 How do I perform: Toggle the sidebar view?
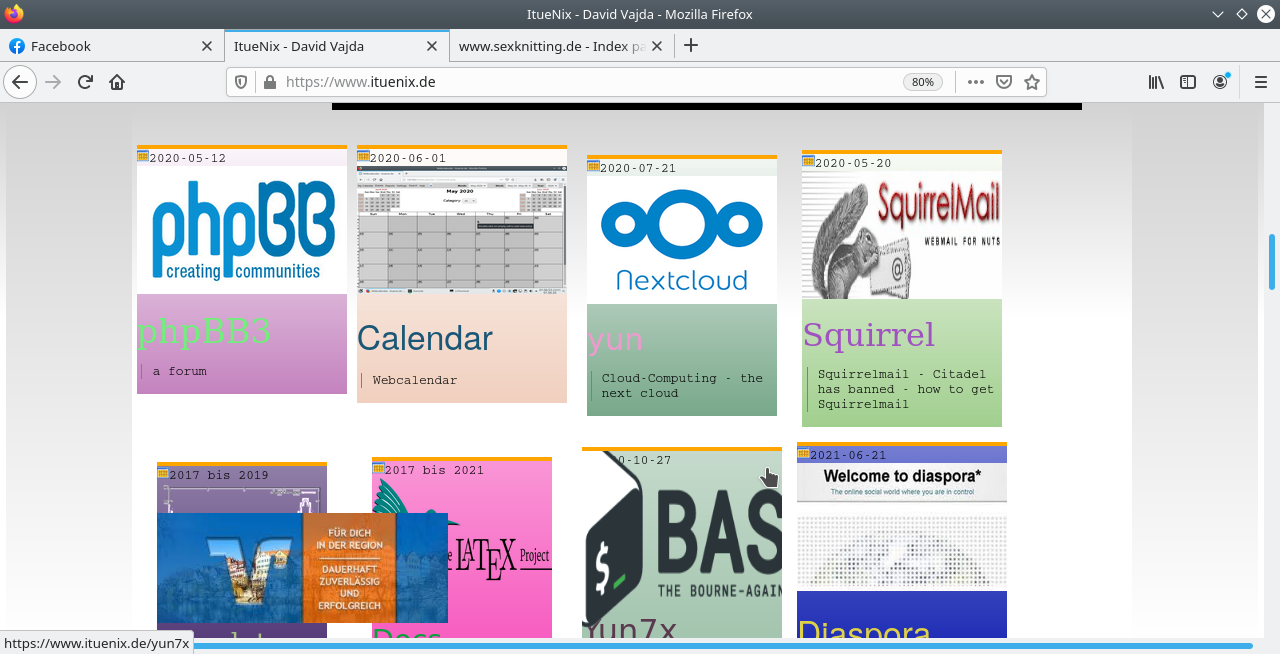point(1188,82)
